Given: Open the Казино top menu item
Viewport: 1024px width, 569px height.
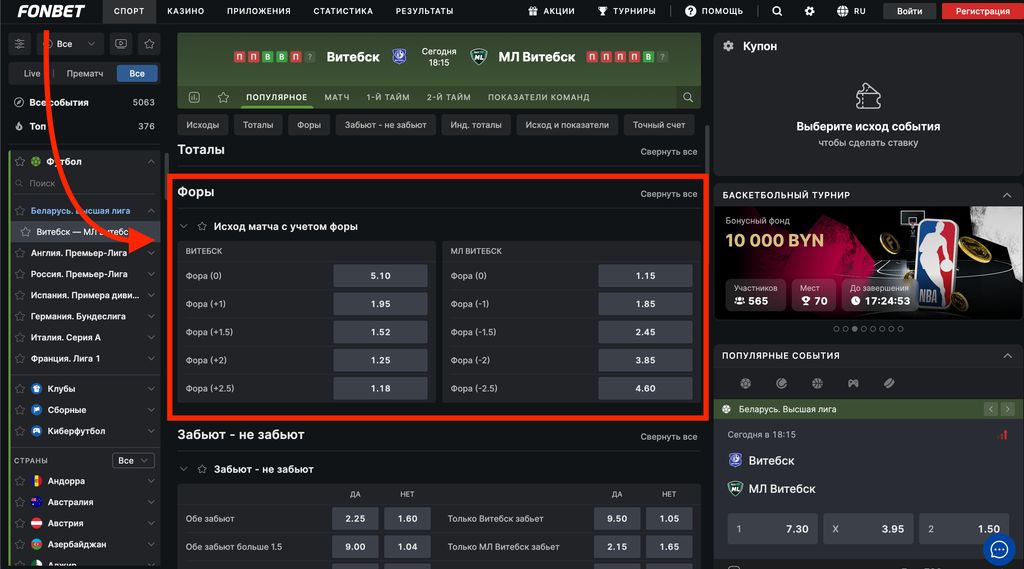Looking at the screenshot, I should tap(185, 11).
